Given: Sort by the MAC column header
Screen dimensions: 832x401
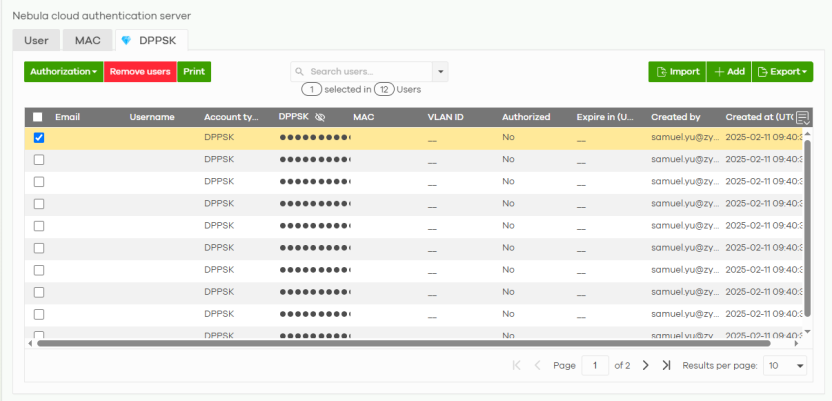Looking at the screenshot, I should tap(364, 117).
